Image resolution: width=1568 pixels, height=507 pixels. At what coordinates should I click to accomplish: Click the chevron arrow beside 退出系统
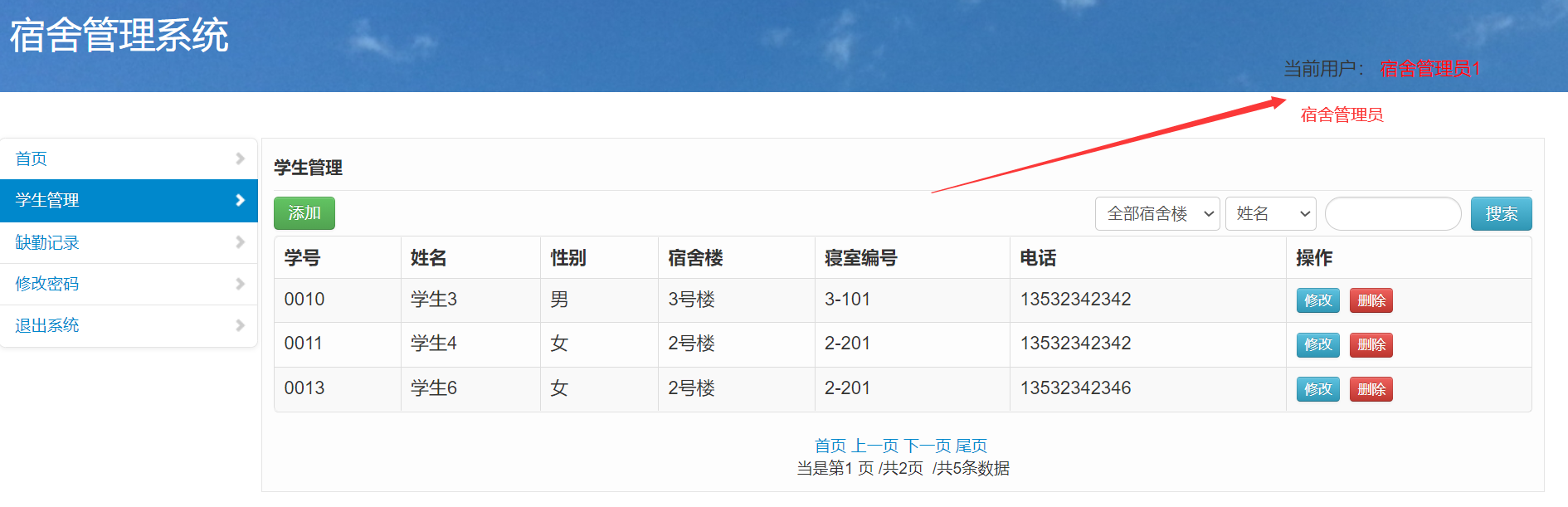[x=240, y=325]
